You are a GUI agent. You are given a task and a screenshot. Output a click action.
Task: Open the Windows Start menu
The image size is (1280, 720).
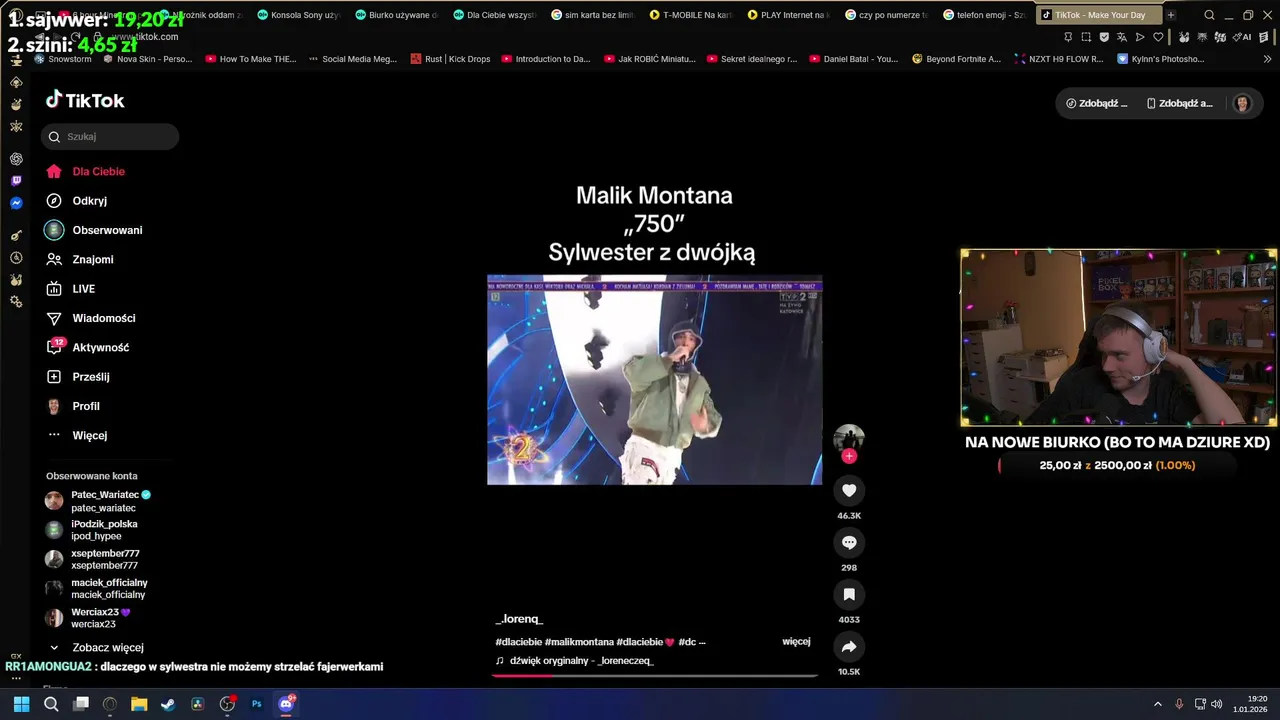21,704
